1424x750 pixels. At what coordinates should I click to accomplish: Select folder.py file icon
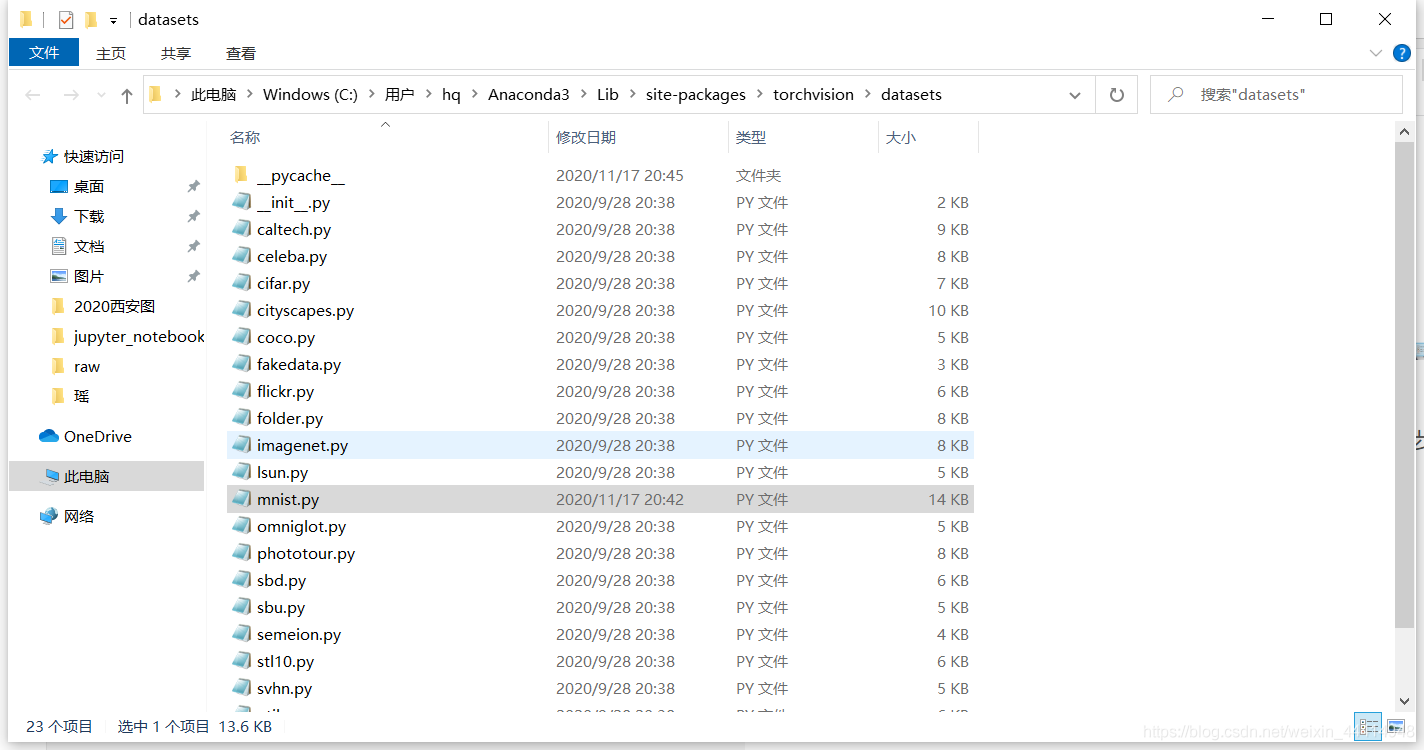(x=241, y=418)
